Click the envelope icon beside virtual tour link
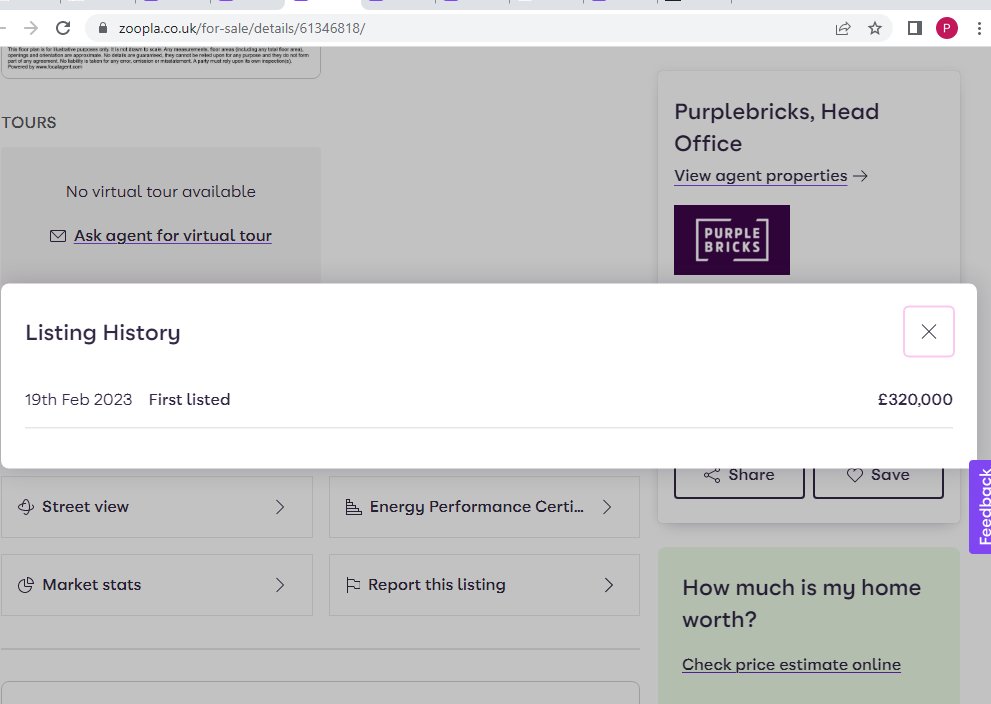The image size is (991, 704). pyautogui.click(x=58, y=235)
